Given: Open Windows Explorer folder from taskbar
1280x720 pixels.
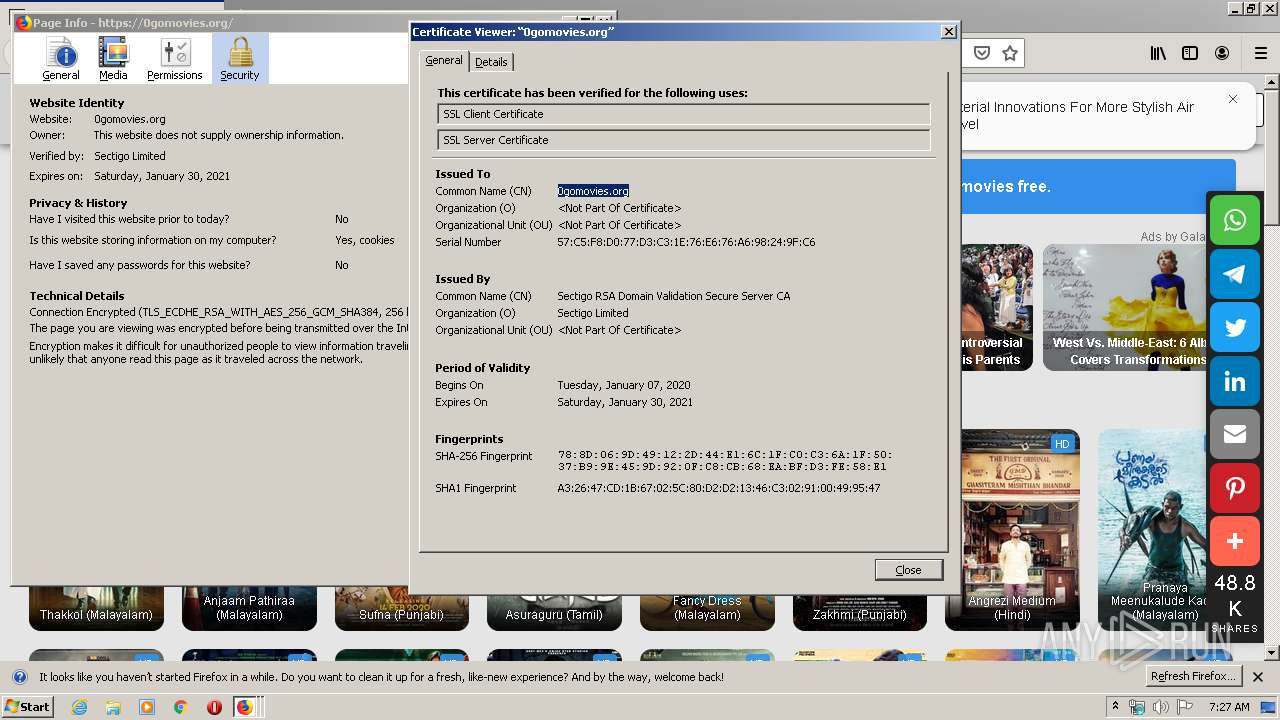Looking at the screenshot, I should point(113,707).
